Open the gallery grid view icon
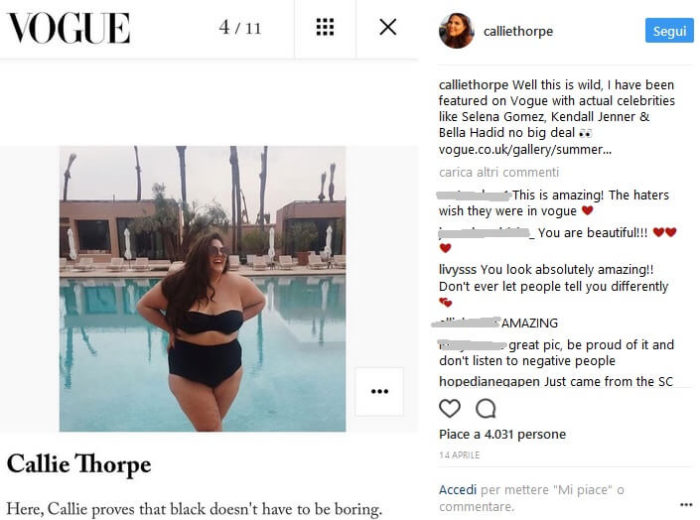700x520 pixels. pos(325,27)
